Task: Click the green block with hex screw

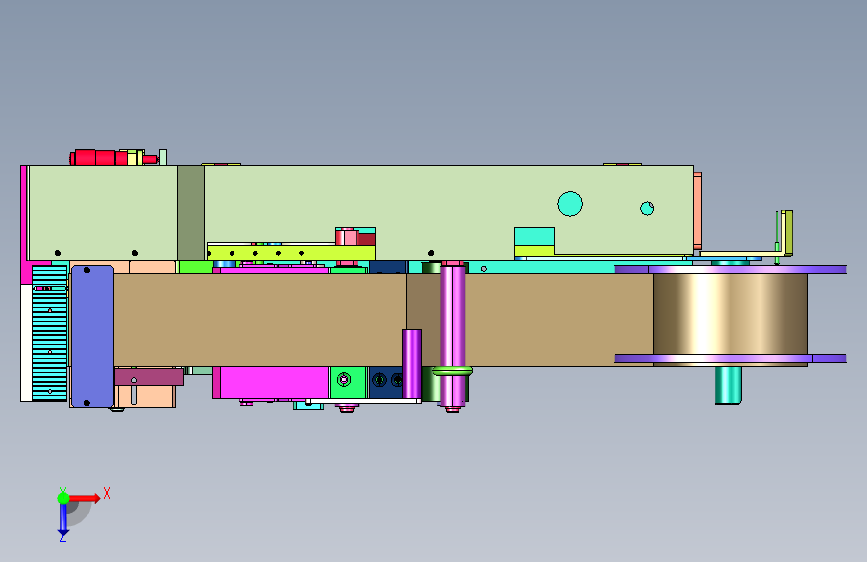Action: point(348,382)
